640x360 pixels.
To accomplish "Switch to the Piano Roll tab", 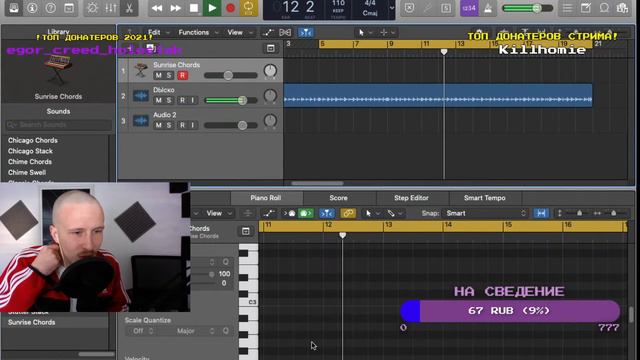I will [x=266, y=198].
